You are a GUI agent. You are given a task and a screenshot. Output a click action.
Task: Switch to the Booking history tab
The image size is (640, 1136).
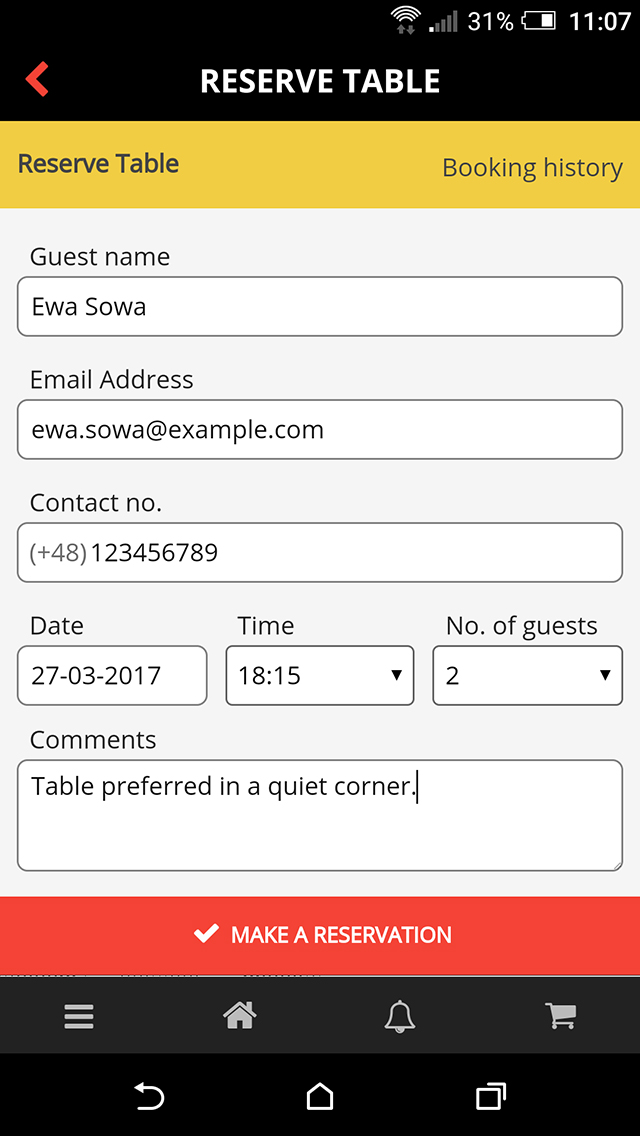click(532, 168)
